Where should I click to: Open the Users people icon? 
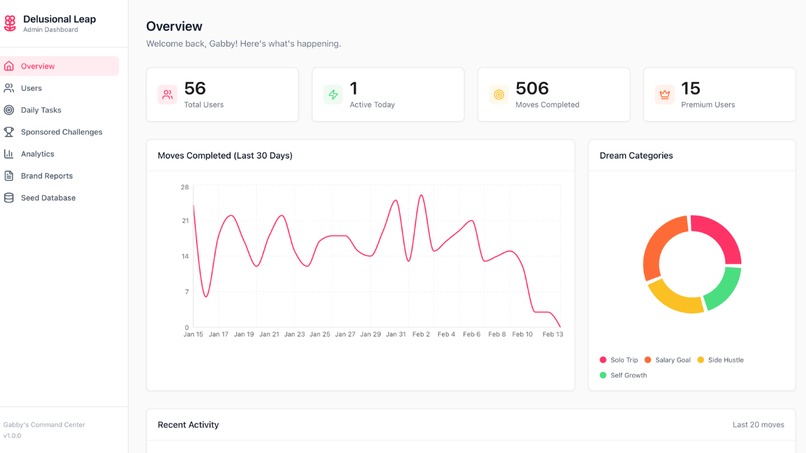(9, 88)
